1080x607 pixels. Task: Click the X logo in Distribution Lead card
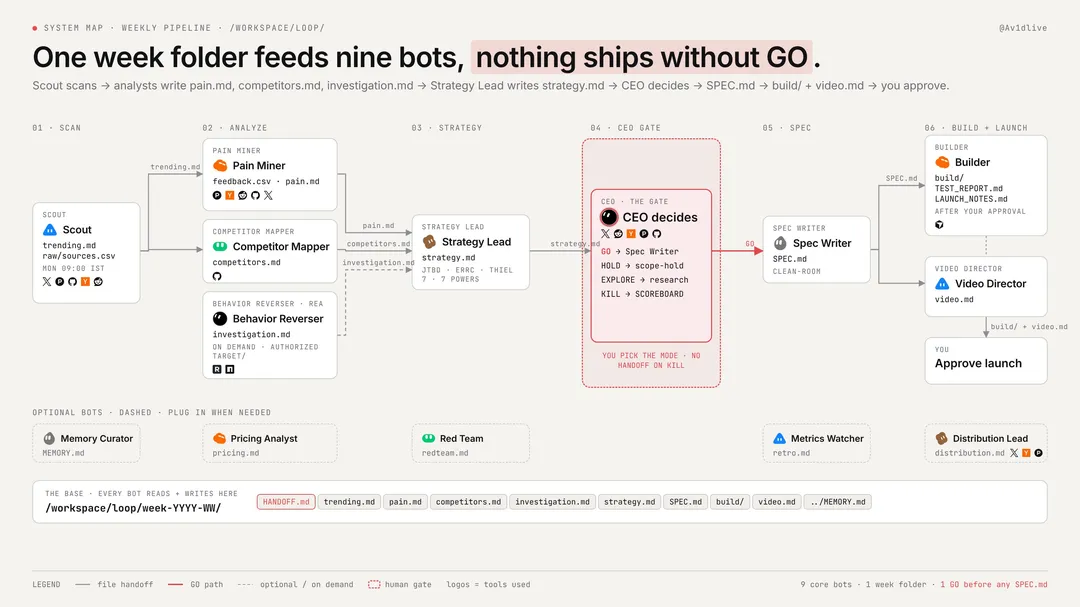pyautogui.click(x=1014, y=453)
